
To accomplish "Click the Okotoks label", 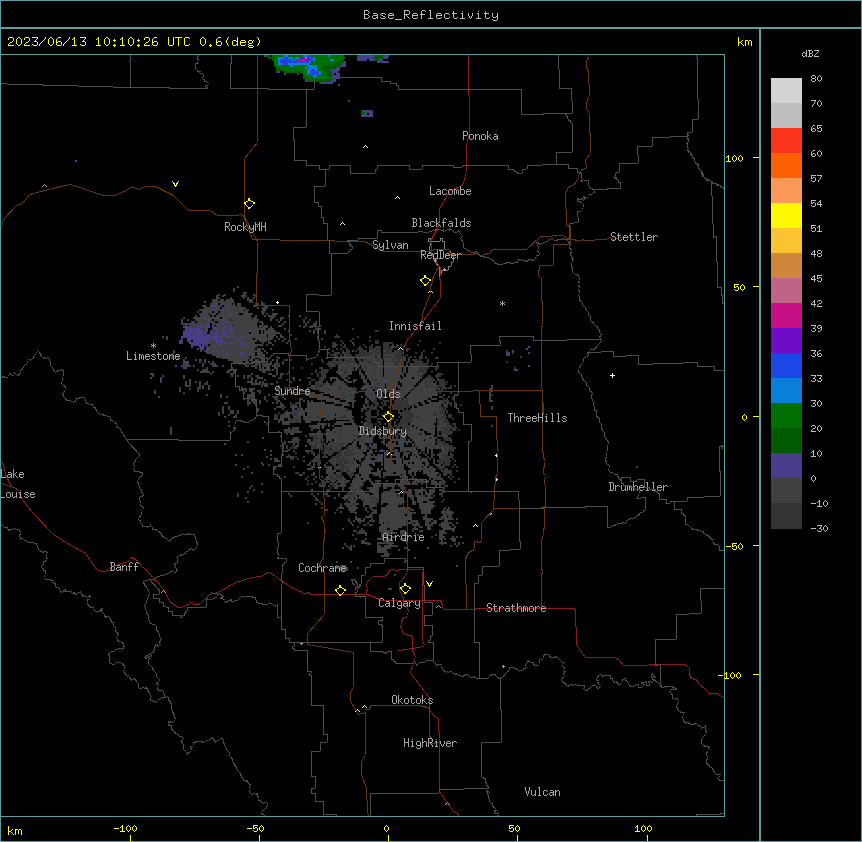I will 412,700.
